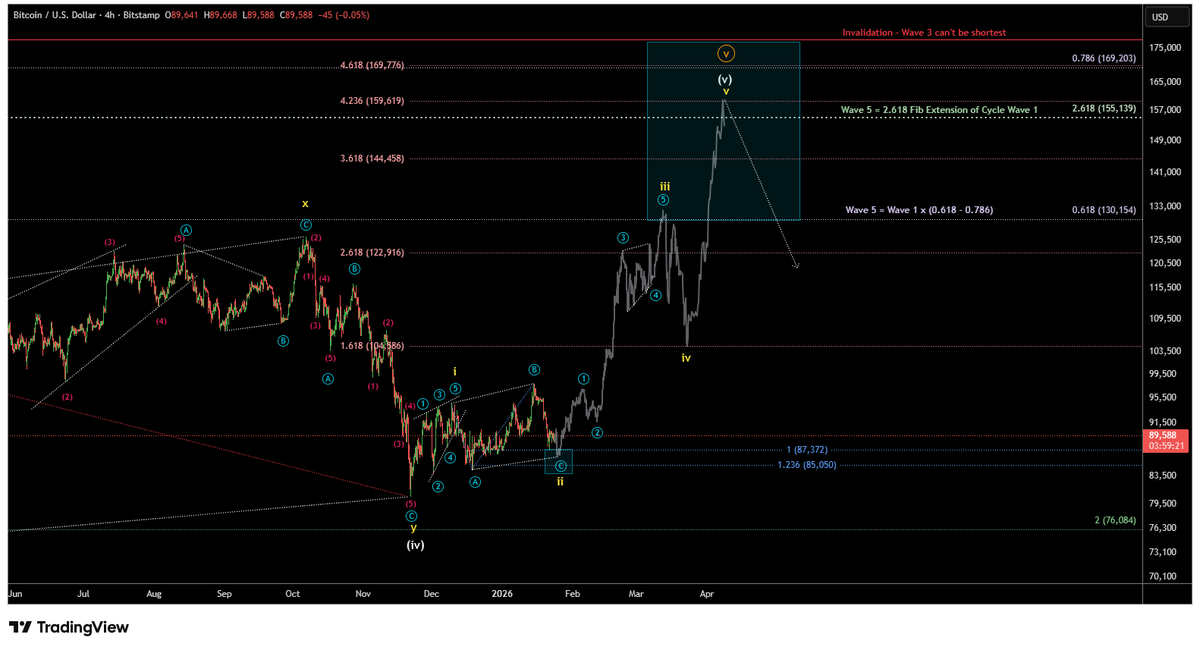Select the yellow iv wave label
The height and width of the screenshot is (650, 1200).
click(686, 357)
